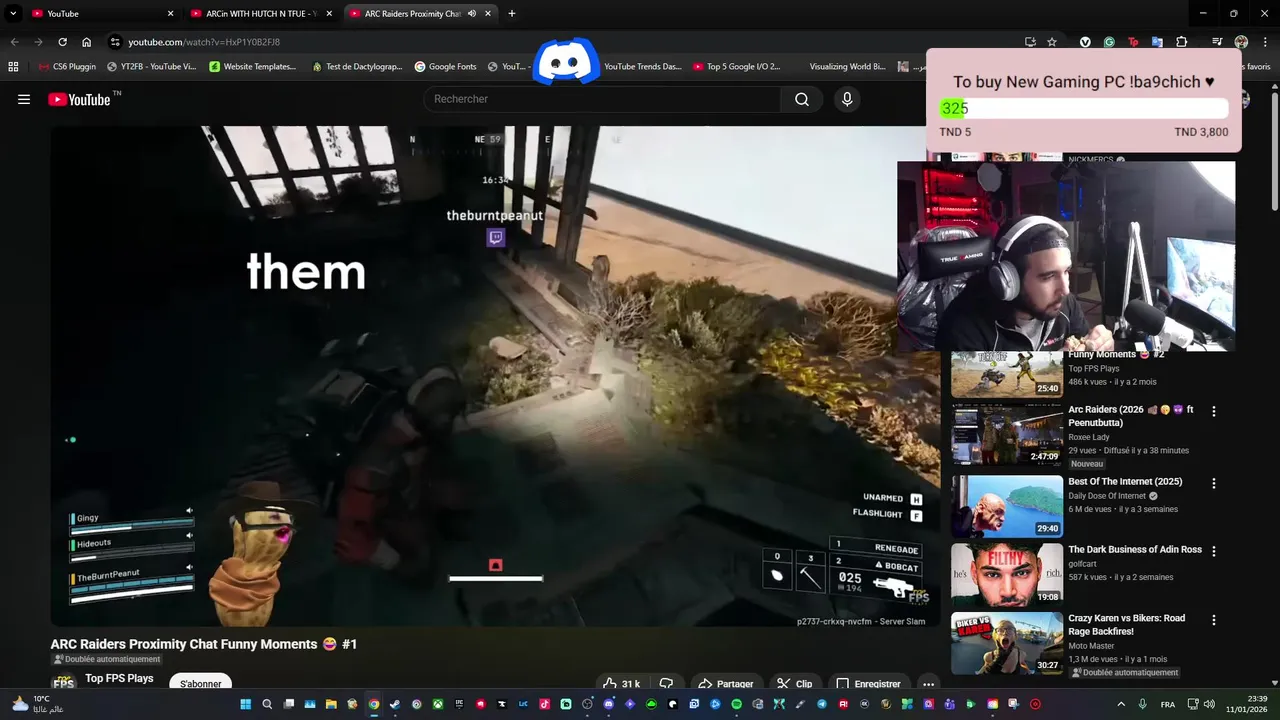Click the search magnifier button
Viewport: 1280px width, 720px height.
[x=801, y=99]
